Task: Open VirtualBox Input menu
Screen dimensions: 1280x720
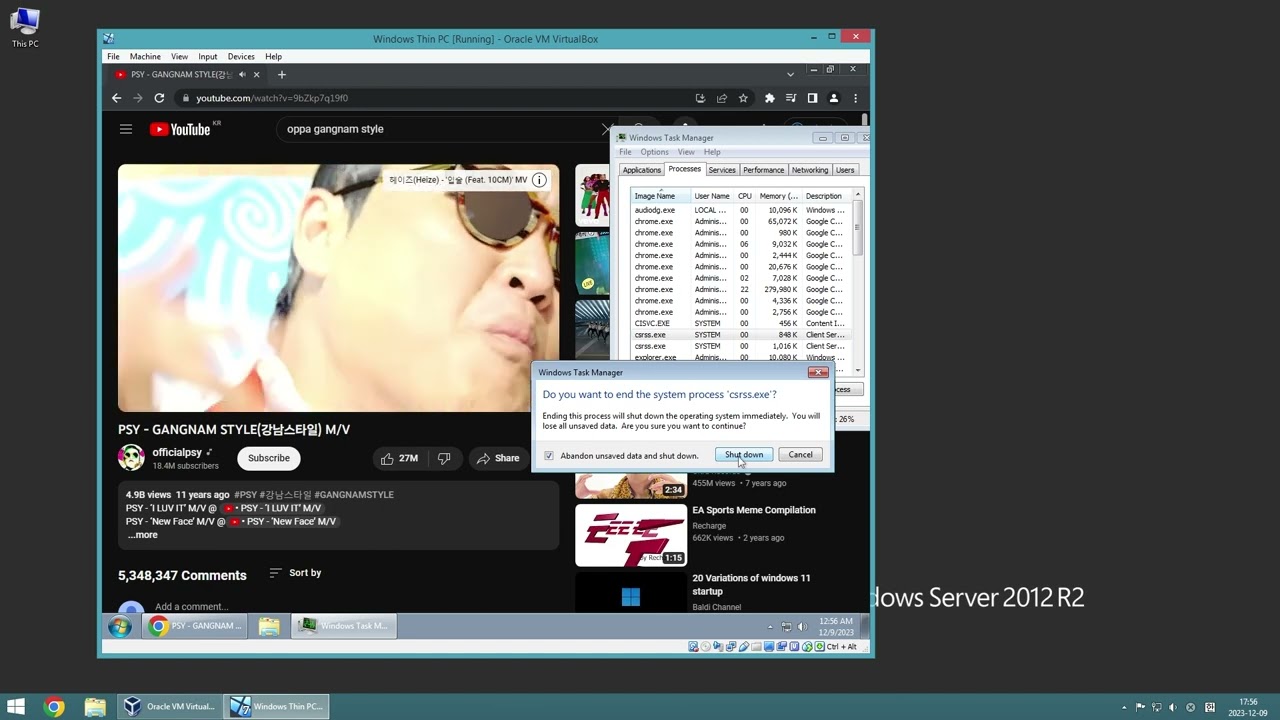Action: 208,57
